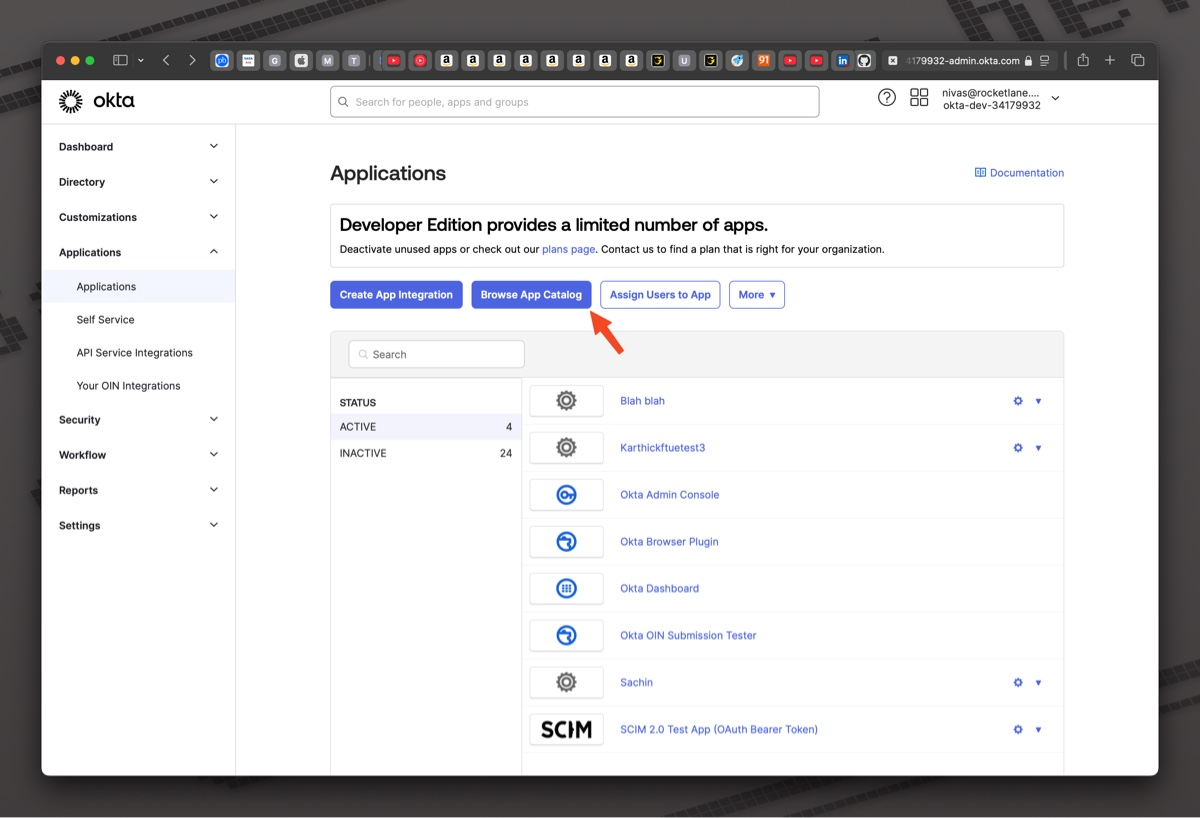Expand the Settings sidebar section
Image resolution: width=1200 pixels, height=818 pixels.
(x=214, y=525)
